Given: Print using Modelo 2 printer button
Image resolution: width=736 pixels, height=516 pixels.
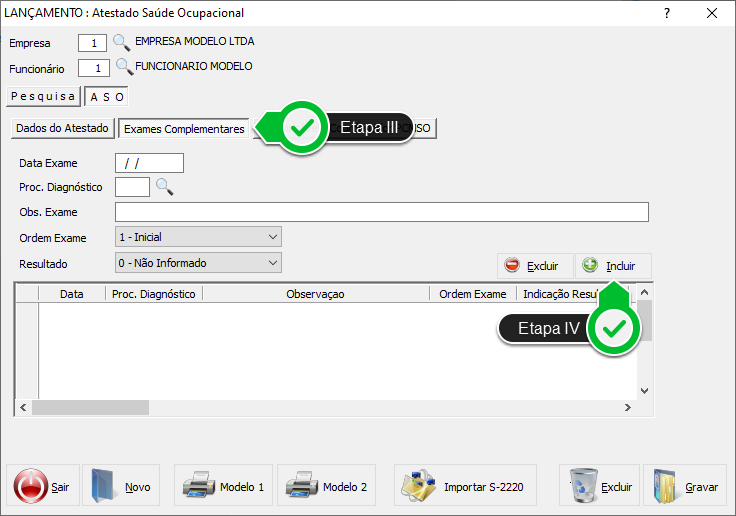Looking at the screenshot, I should pos(326,487).
